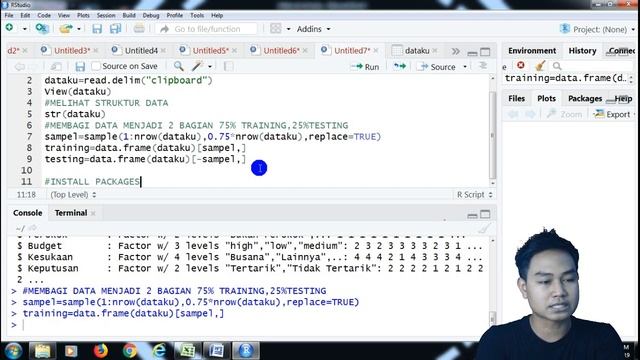Open the Environment tab
Screen dimensions: 640x360
click(x=532, y=51)
